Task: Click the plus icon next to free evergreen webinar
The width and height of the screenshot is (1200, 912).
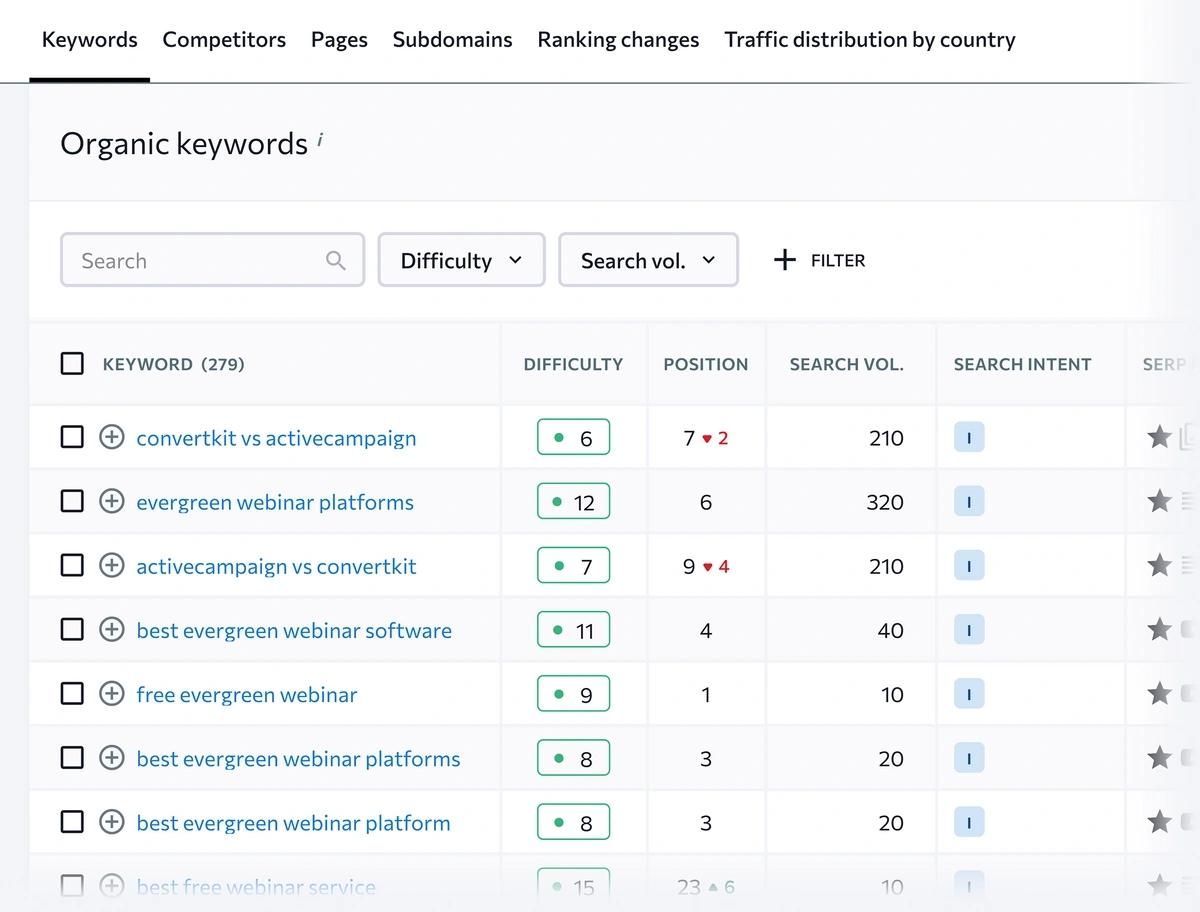Action: click(x=112, y=694)
